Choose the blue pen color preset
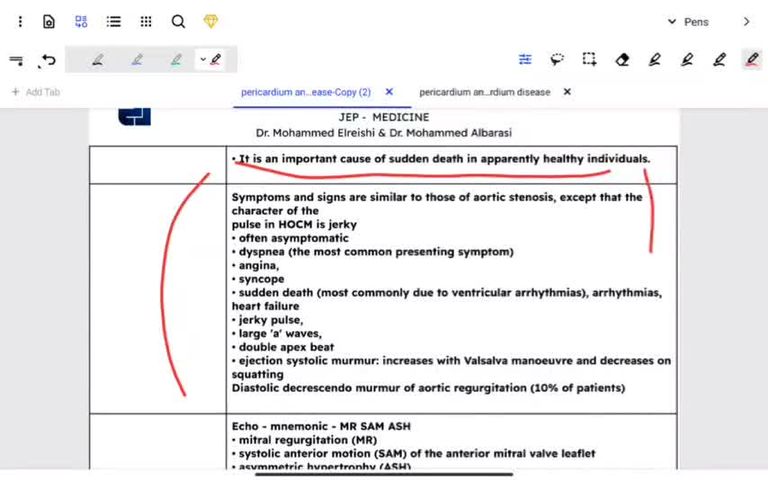Screen dimensions: 768x480 point(137,60)
